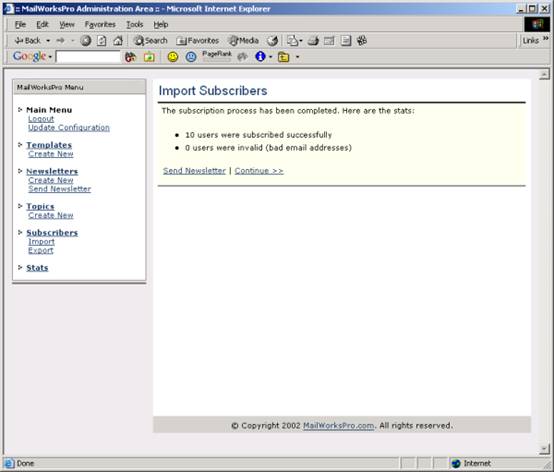Click Create New under Templates
Viewport: 554px width, 472px height.
tap(51, 154)
